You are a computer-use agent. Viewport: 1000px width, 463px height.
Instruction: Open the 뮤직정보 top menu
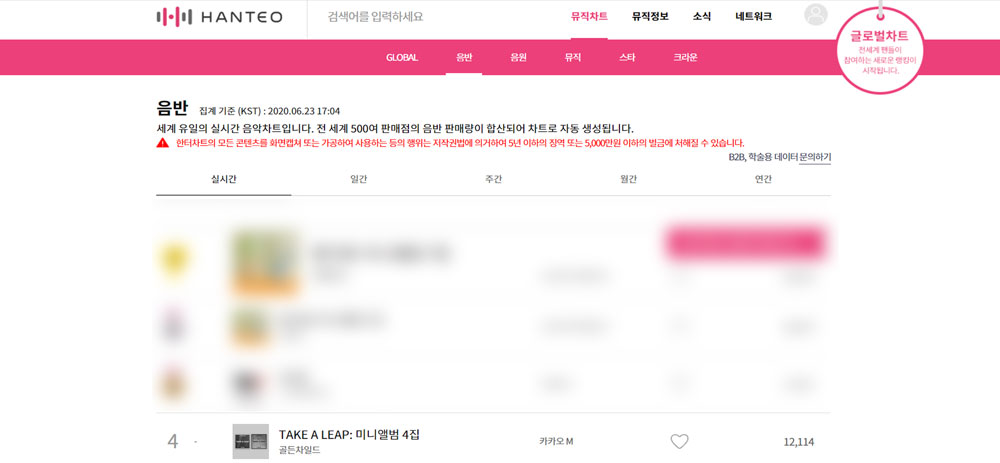point(650,17)
